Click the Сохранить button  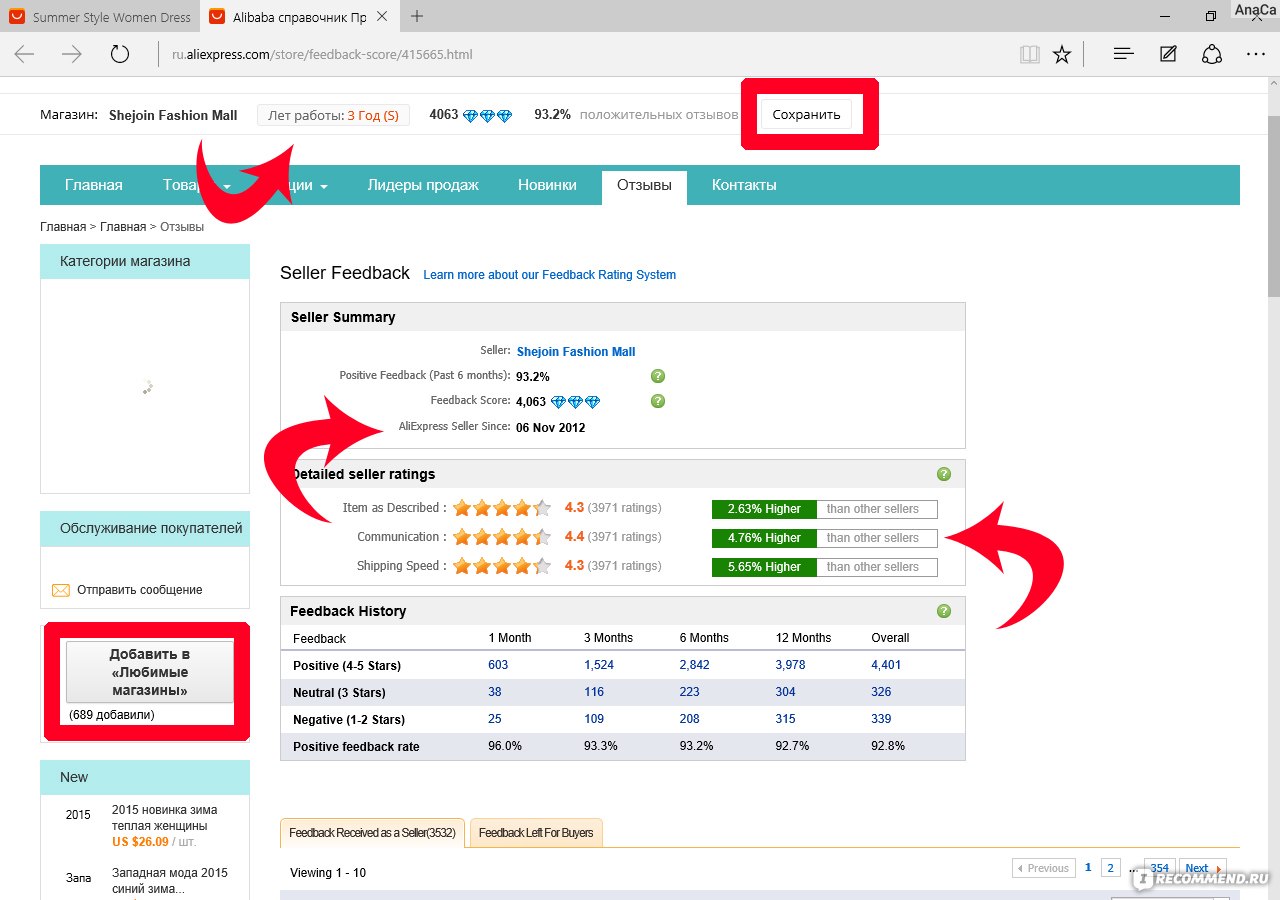807,114
